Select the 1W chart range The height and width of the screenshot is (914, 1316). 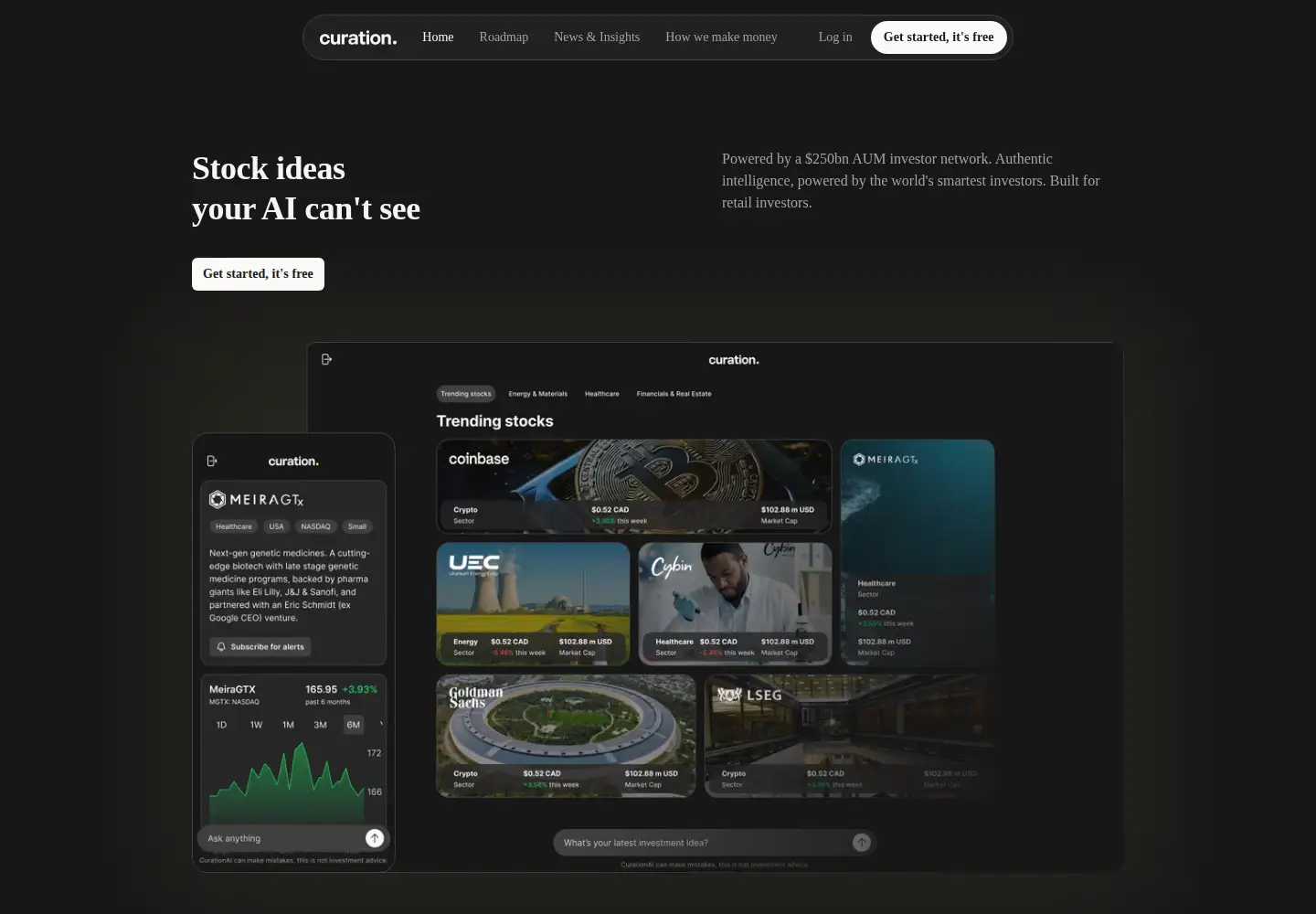[x=256, y=725]
